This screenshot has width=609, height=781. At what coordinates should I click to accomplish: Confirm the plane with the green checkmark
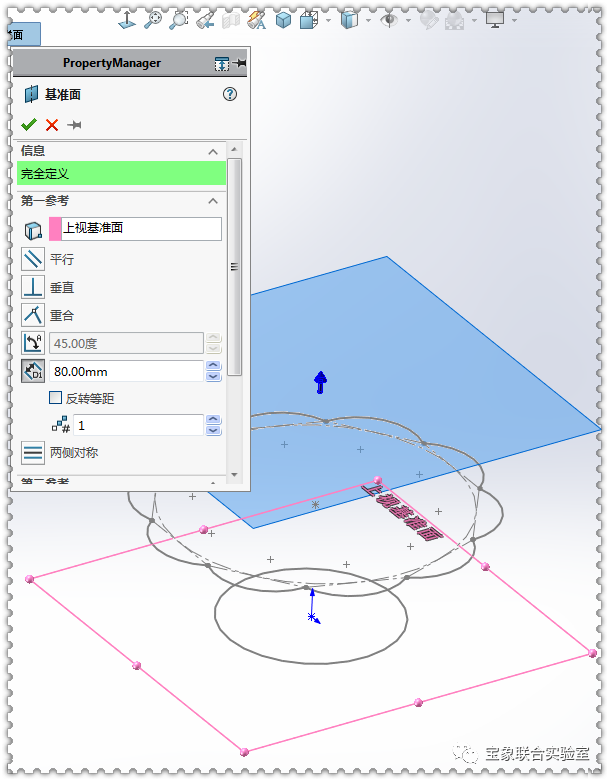tap(28, 125)
